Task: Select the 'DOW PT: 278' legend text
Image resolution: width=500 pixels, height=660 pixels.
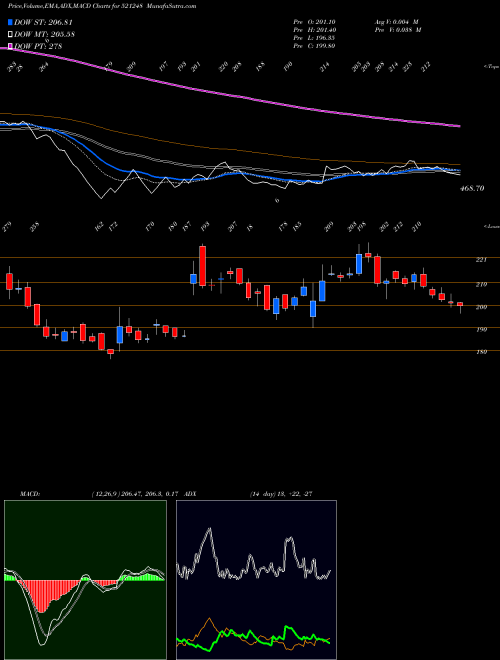Action: (x=38, y=46)
